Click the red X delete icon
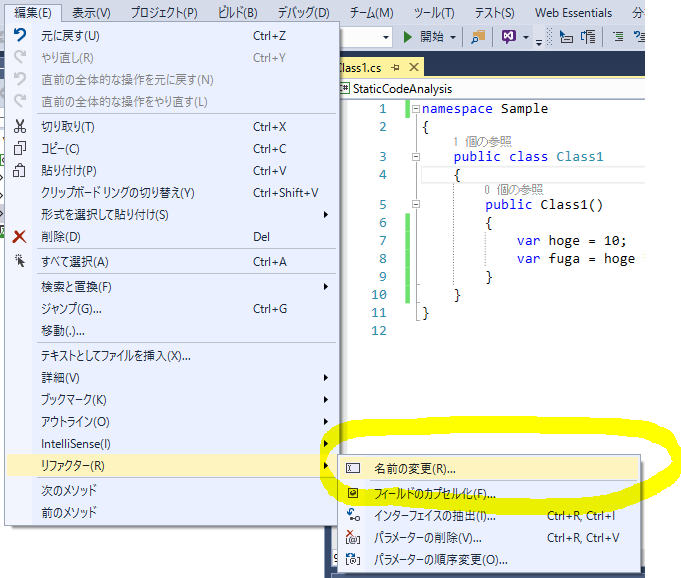 20,237
